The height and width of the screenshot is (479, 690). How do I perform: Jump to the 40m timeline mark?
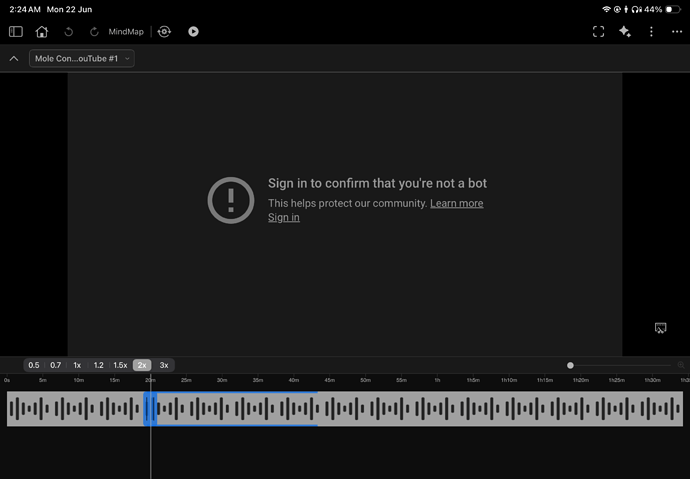[294, 380]
